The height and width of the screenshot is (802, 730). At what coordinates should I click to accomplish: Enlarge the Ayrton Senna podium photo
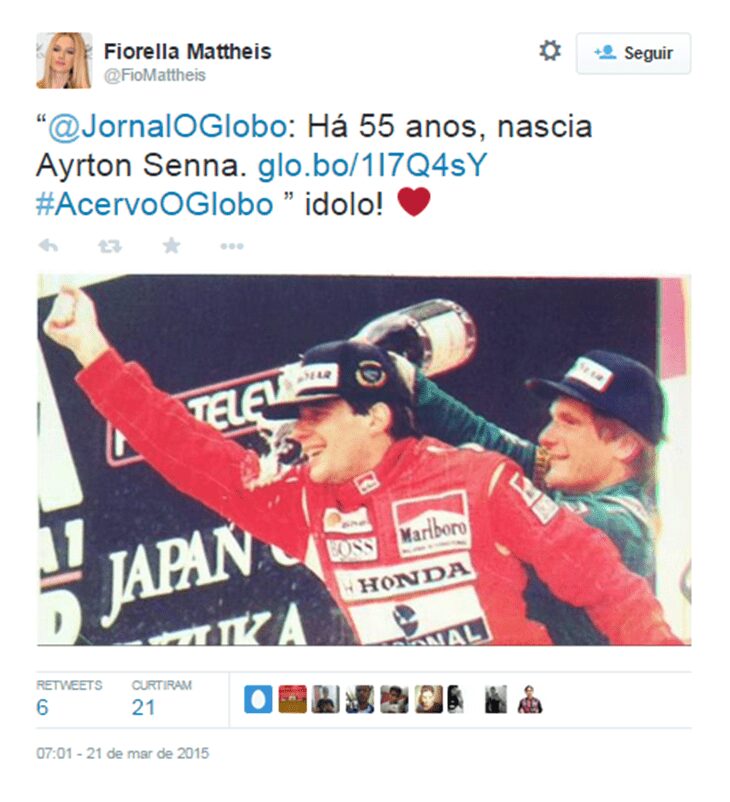click(x=364, y=459)
